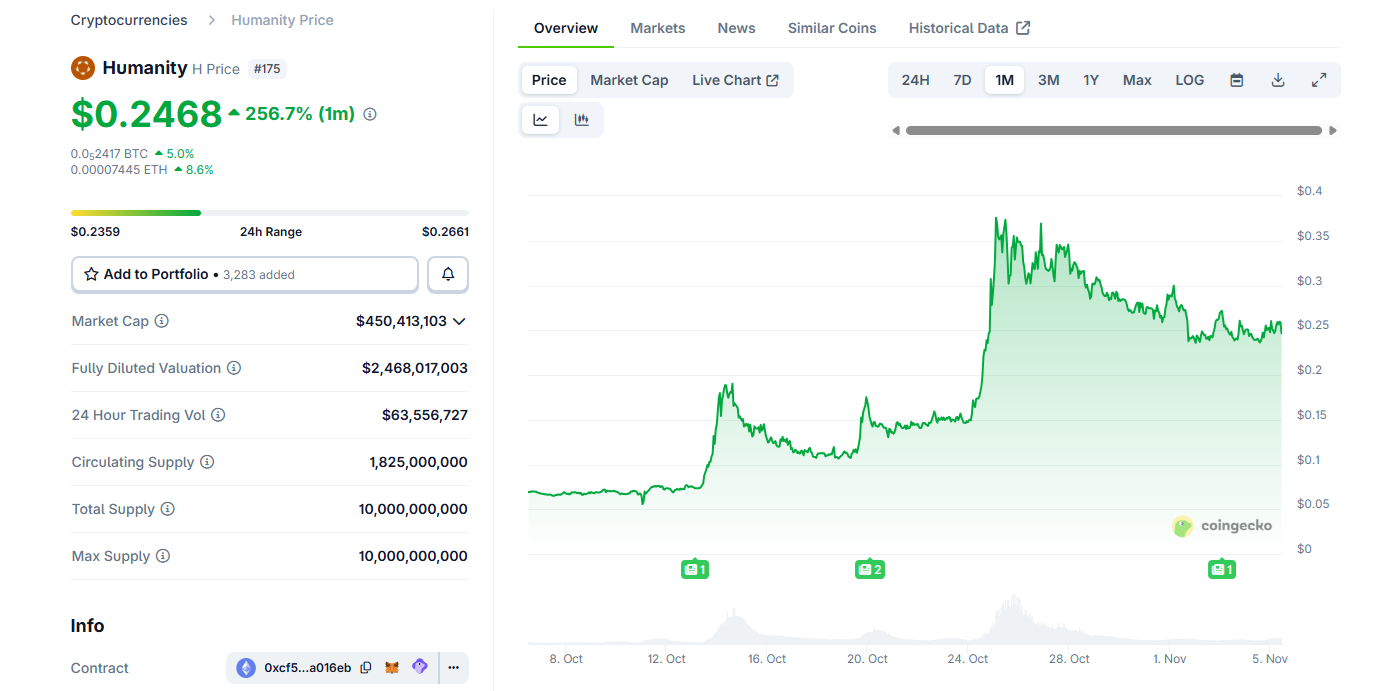Add Humanity to Portfolio
The width and height of the screenshot is (1390, 691).
[245, 274]
